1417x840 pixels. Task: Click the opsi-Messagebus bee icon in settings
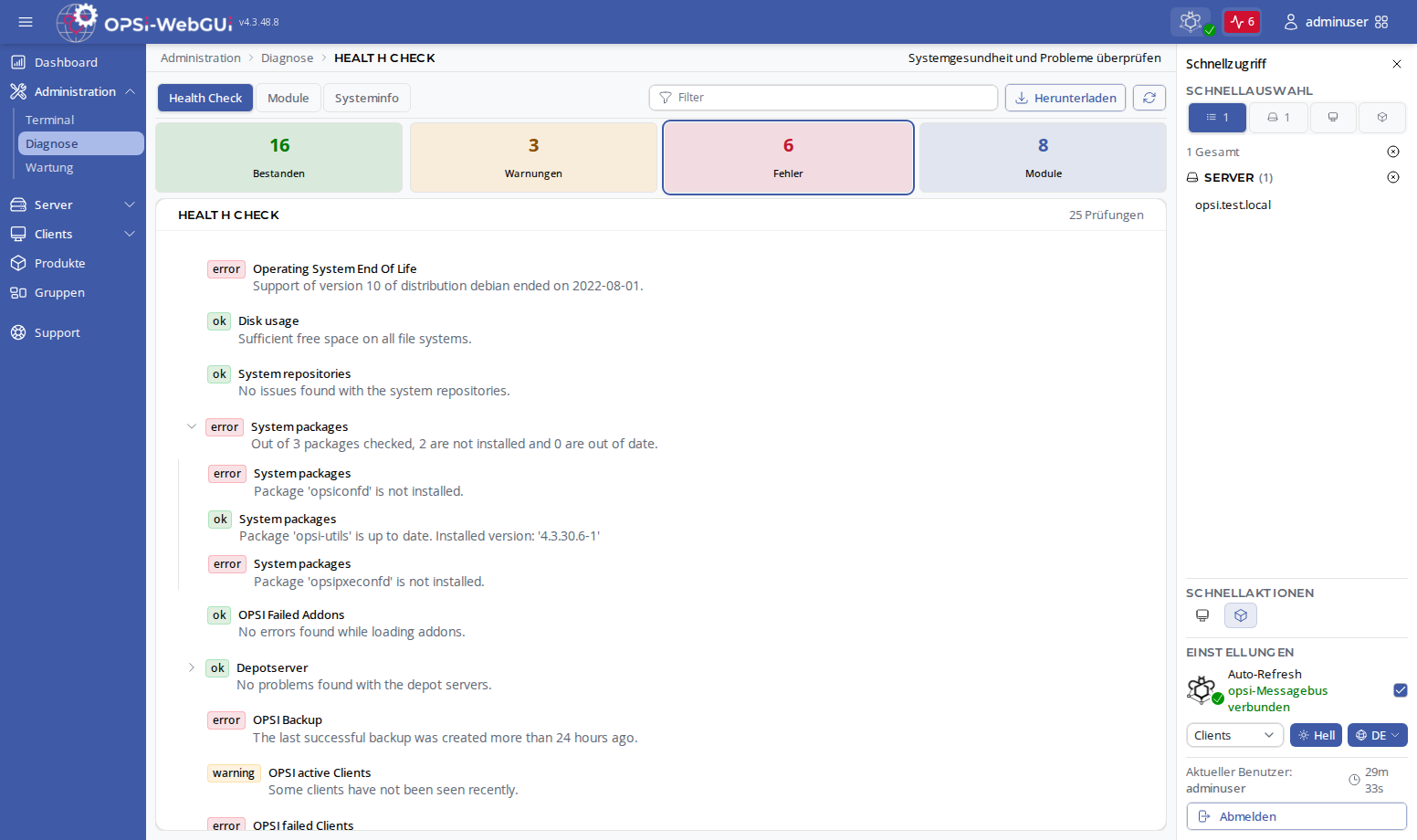[x=1203, y=690]
